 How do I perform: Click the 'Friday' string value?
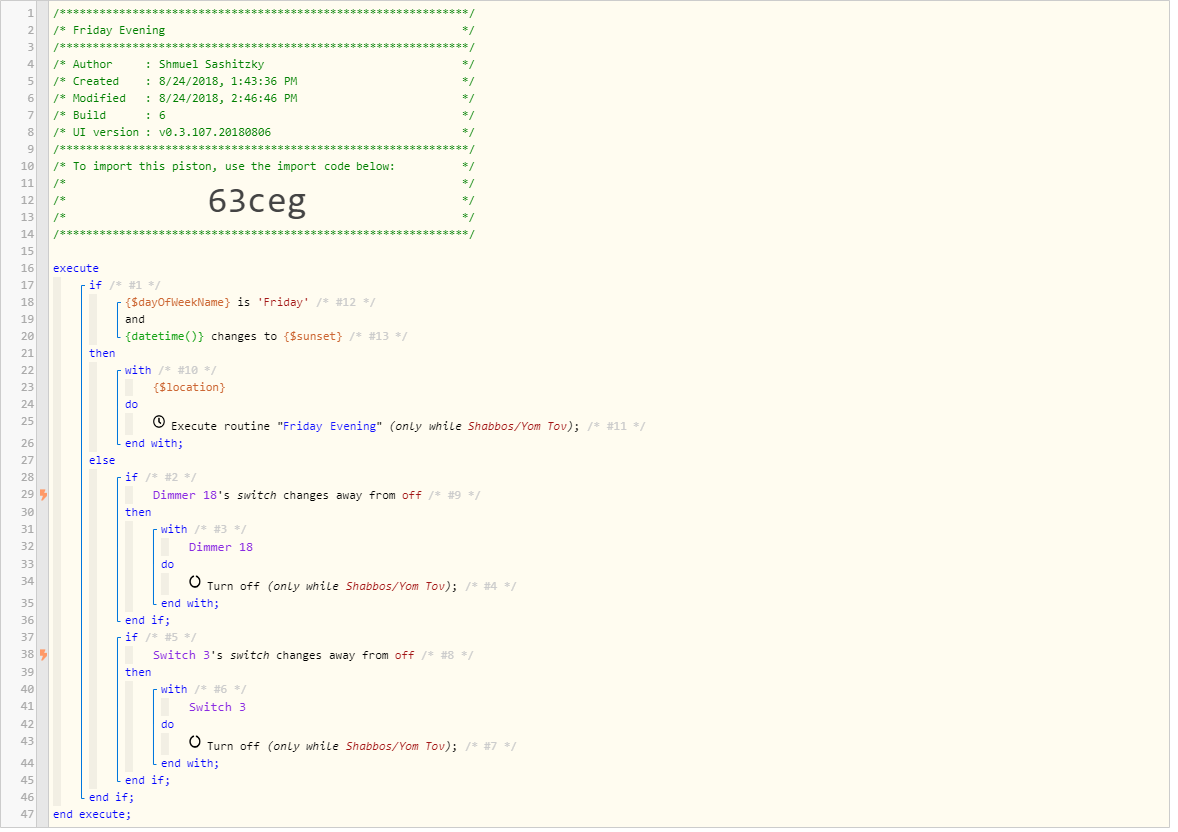pos(283,302)
